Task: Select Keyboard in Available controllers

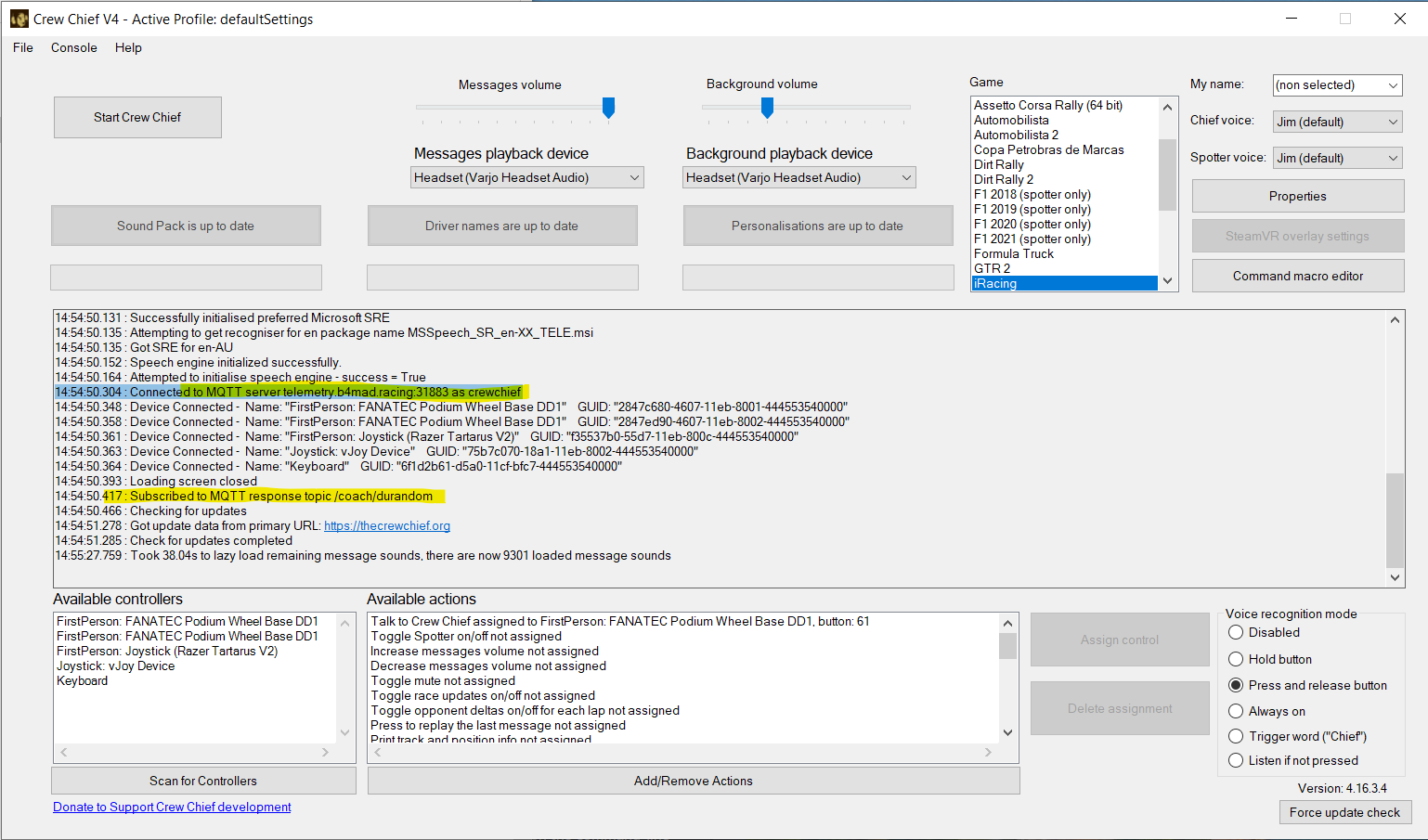Action: (x=194, y=680)
